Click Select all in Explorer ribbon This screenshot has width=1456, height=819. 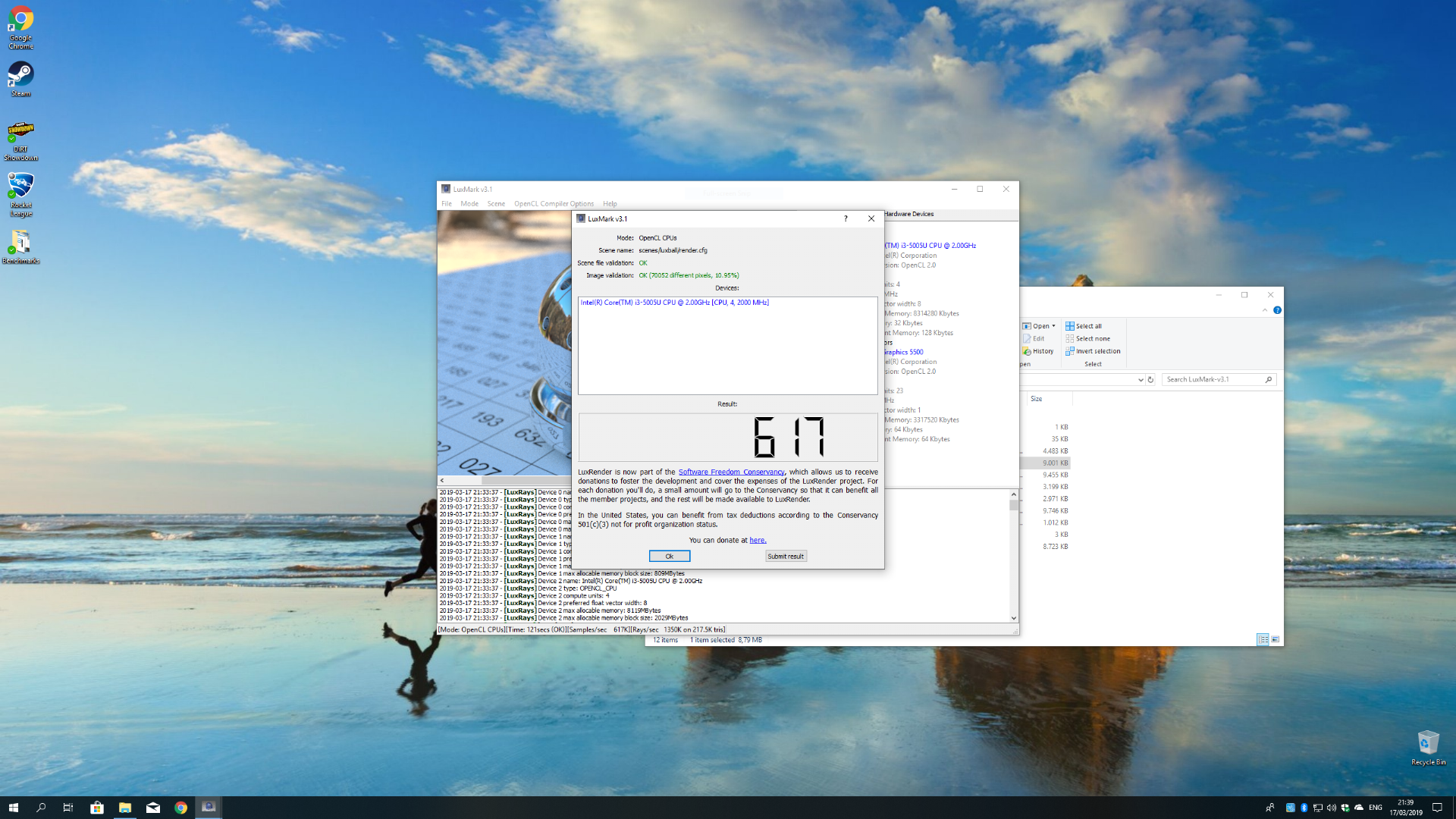click(x=1084, y=326)
